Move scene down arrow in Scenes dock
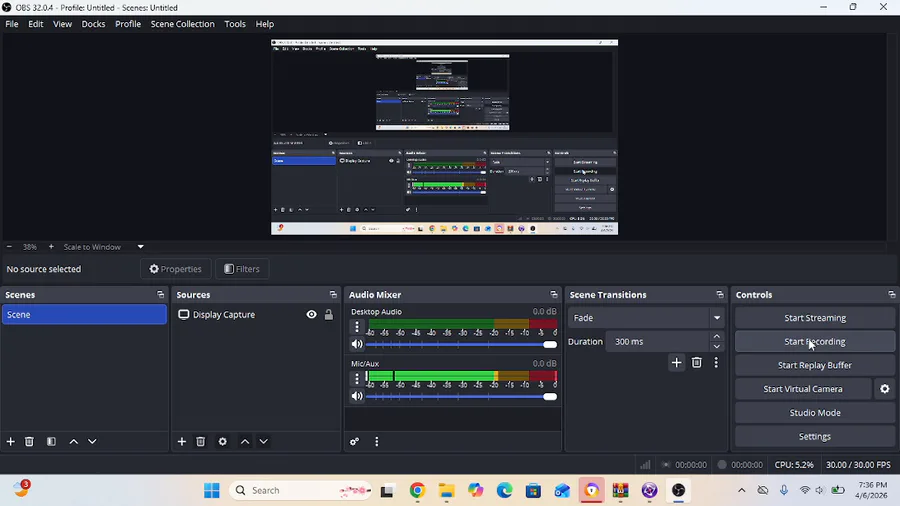Screen dimensions: 900x506 click(92, 441)
